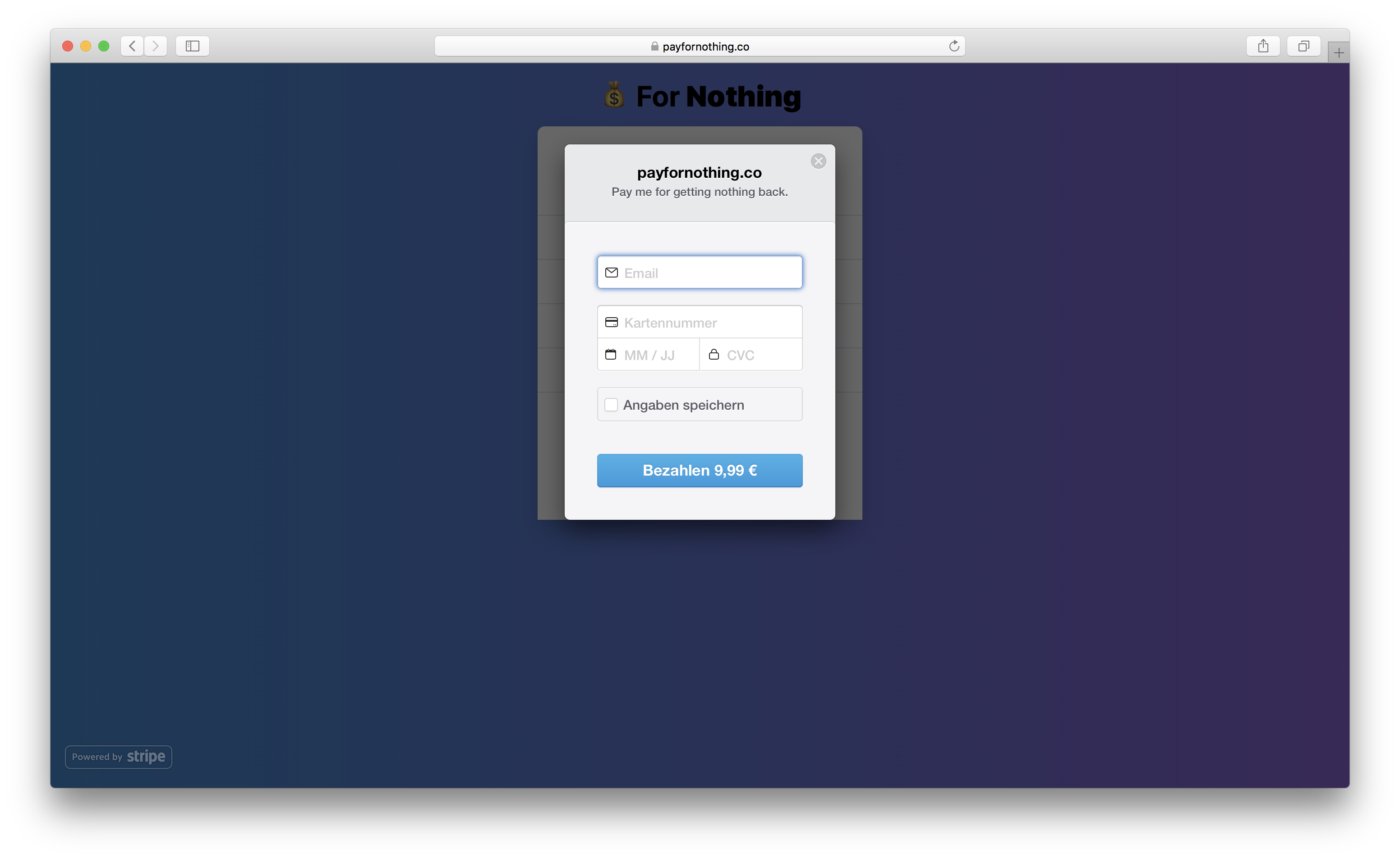Screen dimensions: 1400x860
Task: Toggle the Safari sidebar
Action: pos(192,46)
